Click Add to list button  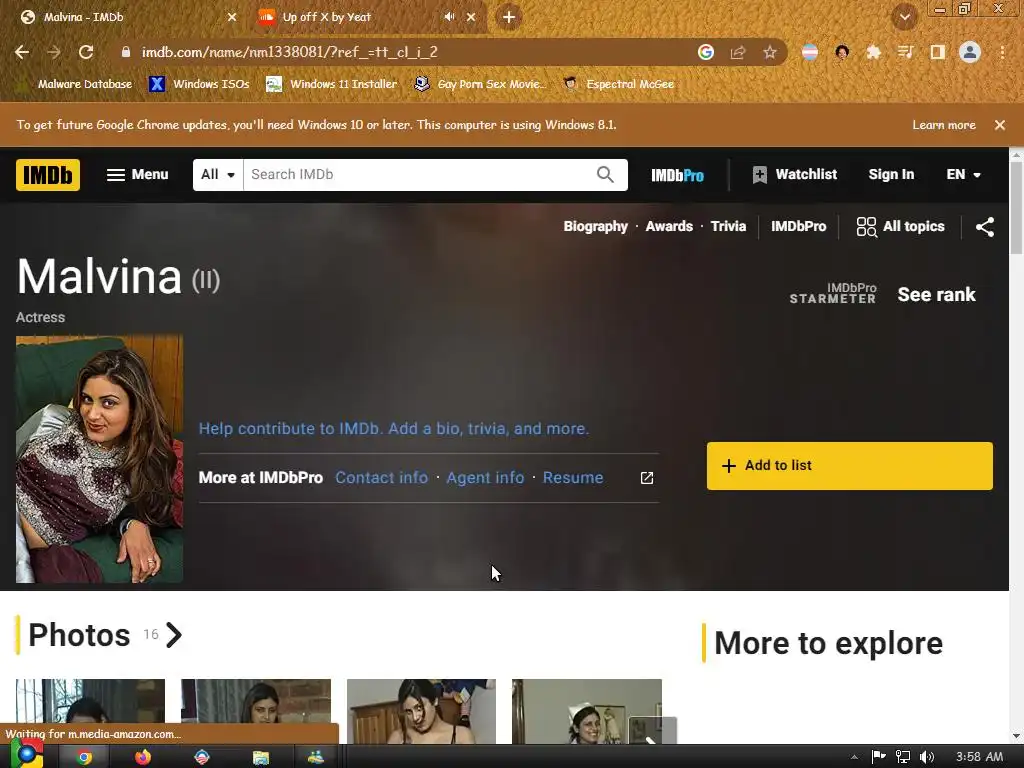coord(850,466)
